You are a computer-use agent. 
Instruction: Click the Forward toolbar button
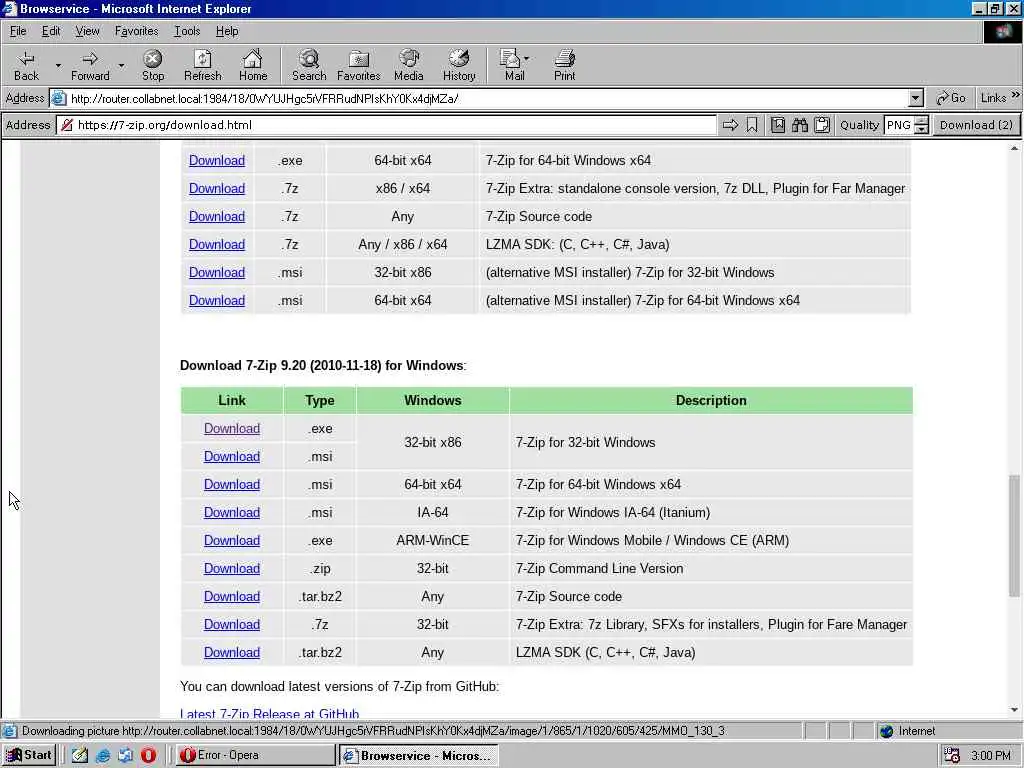pyautogui.click(x=90, y=65)
